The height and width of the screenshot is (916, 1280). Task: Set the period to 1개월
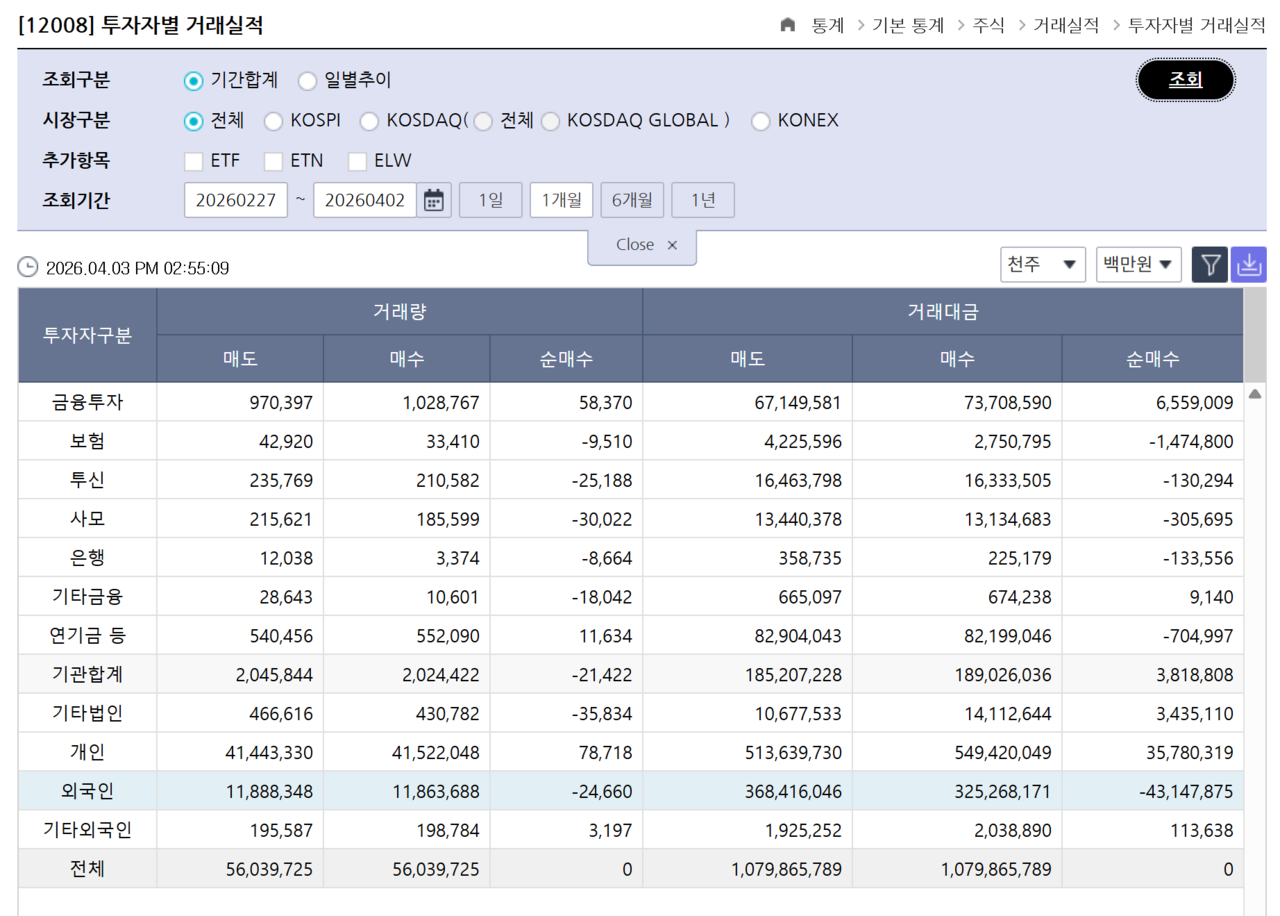click(561, 200)
